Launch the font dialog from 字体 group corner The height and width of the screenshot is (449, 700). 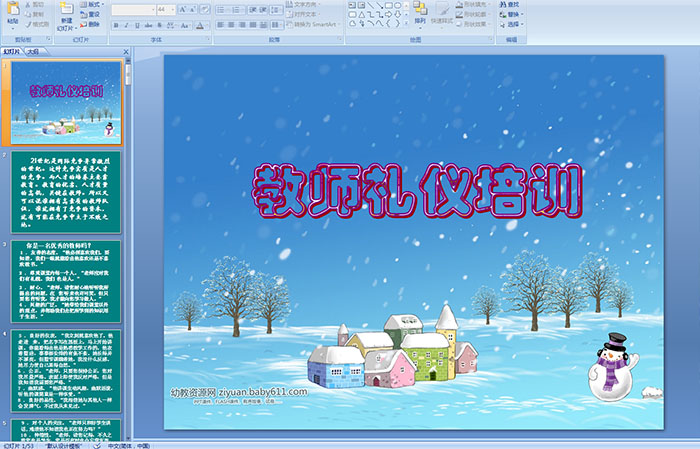pos(208,40)
